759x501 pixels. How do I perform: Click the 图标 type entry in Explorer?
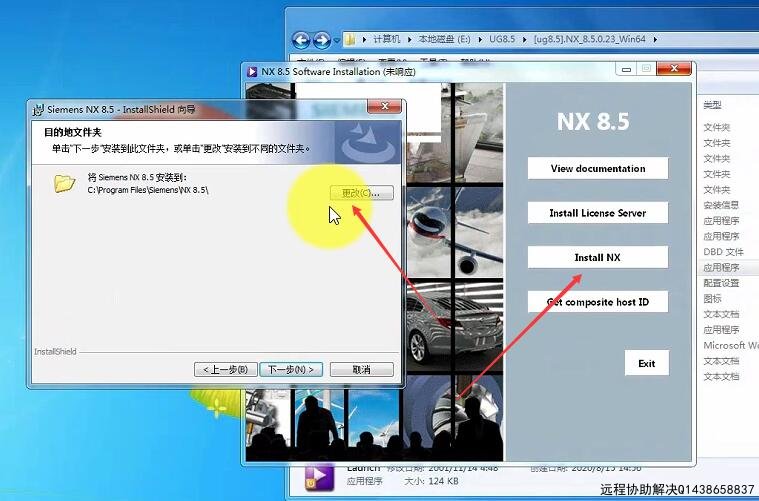coord(713,299)
